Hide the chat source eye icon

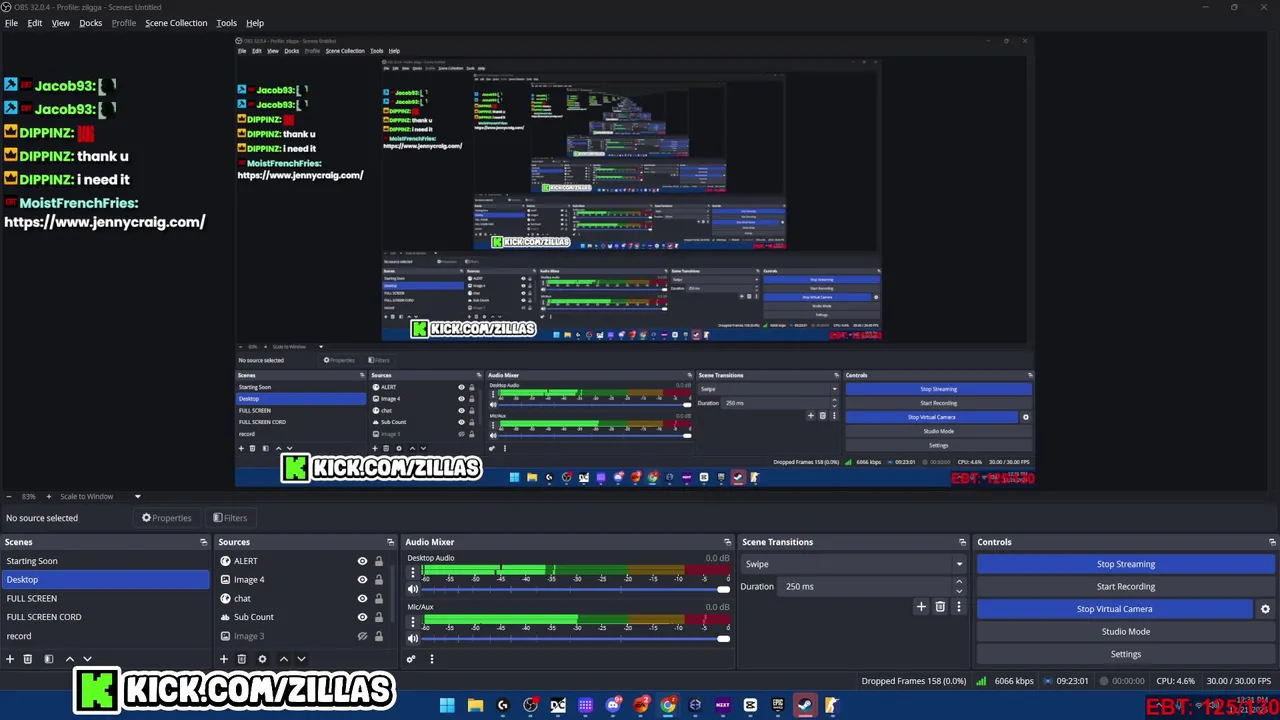(x=362, y=598)
